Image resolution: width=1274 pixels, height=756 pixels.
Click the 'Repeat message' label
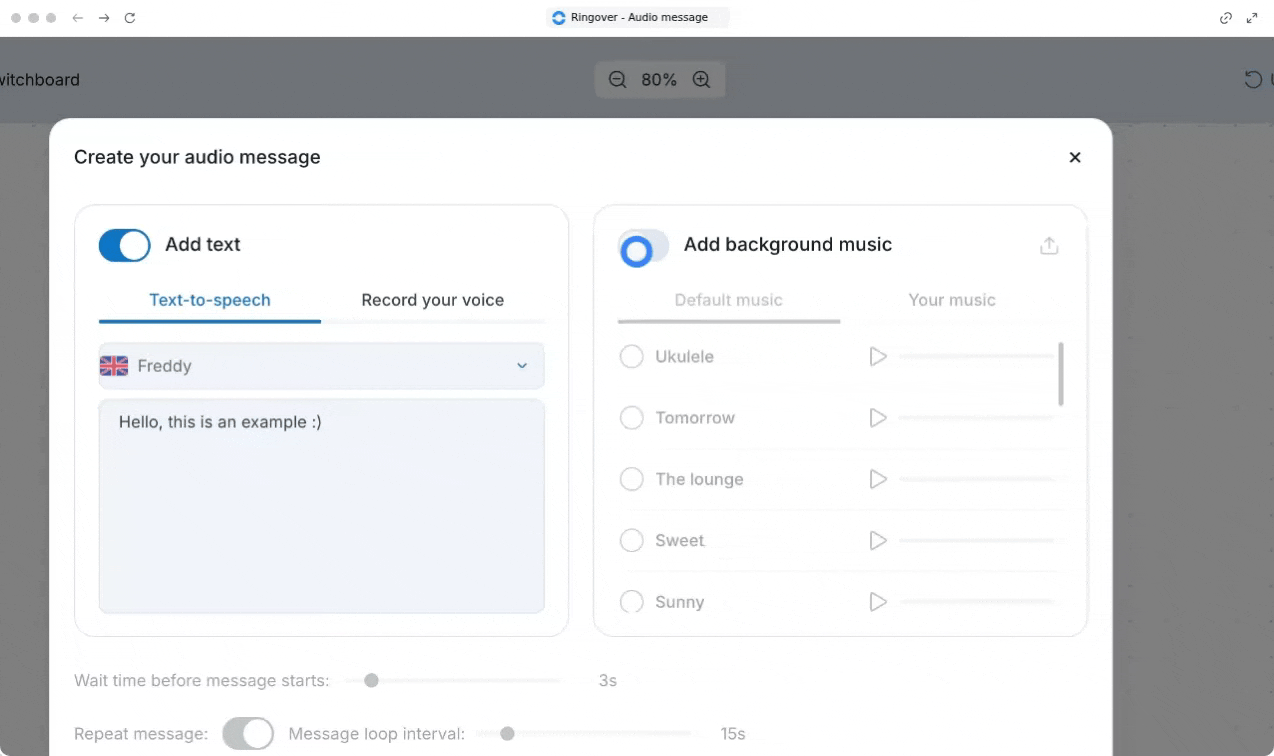click(x=141, y=734)
